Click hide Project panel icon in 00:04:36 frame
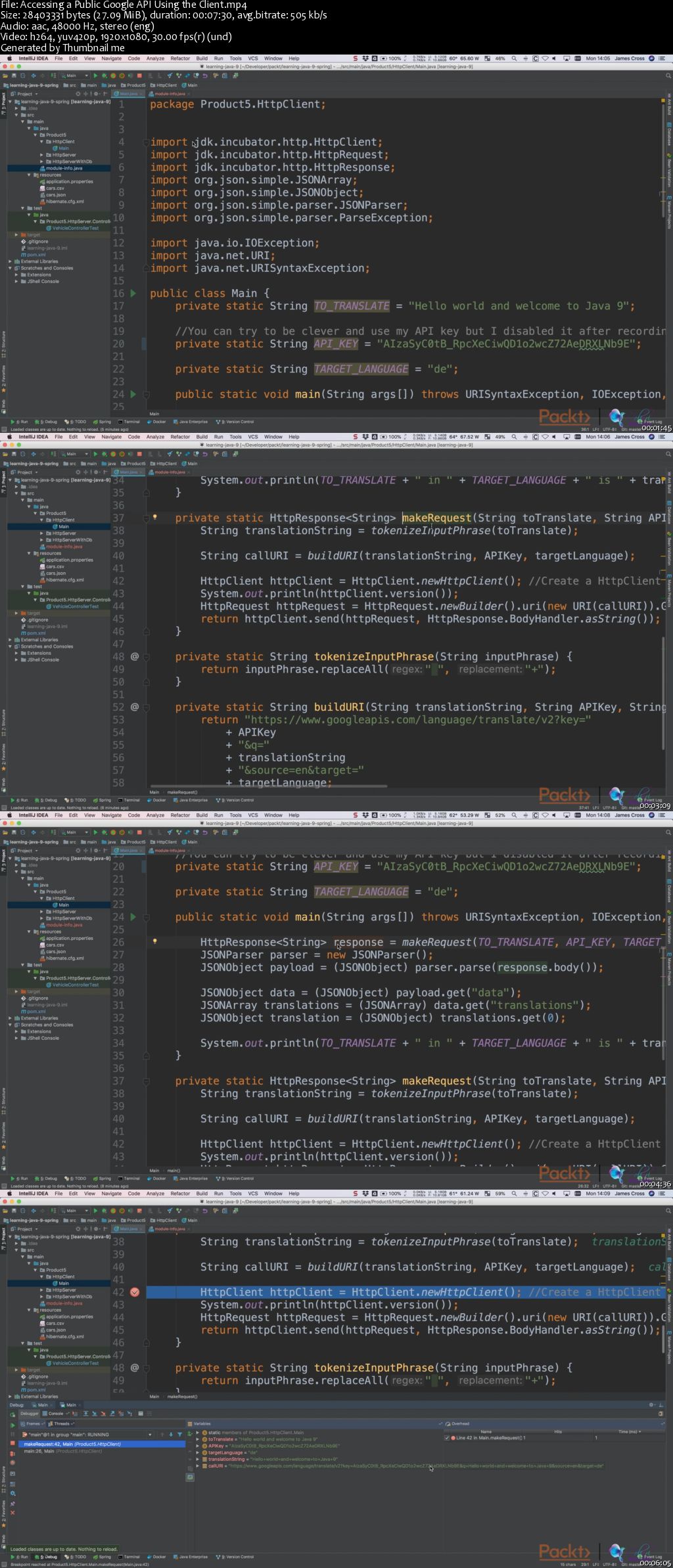Screen dimensions: 673x1568 106,851
